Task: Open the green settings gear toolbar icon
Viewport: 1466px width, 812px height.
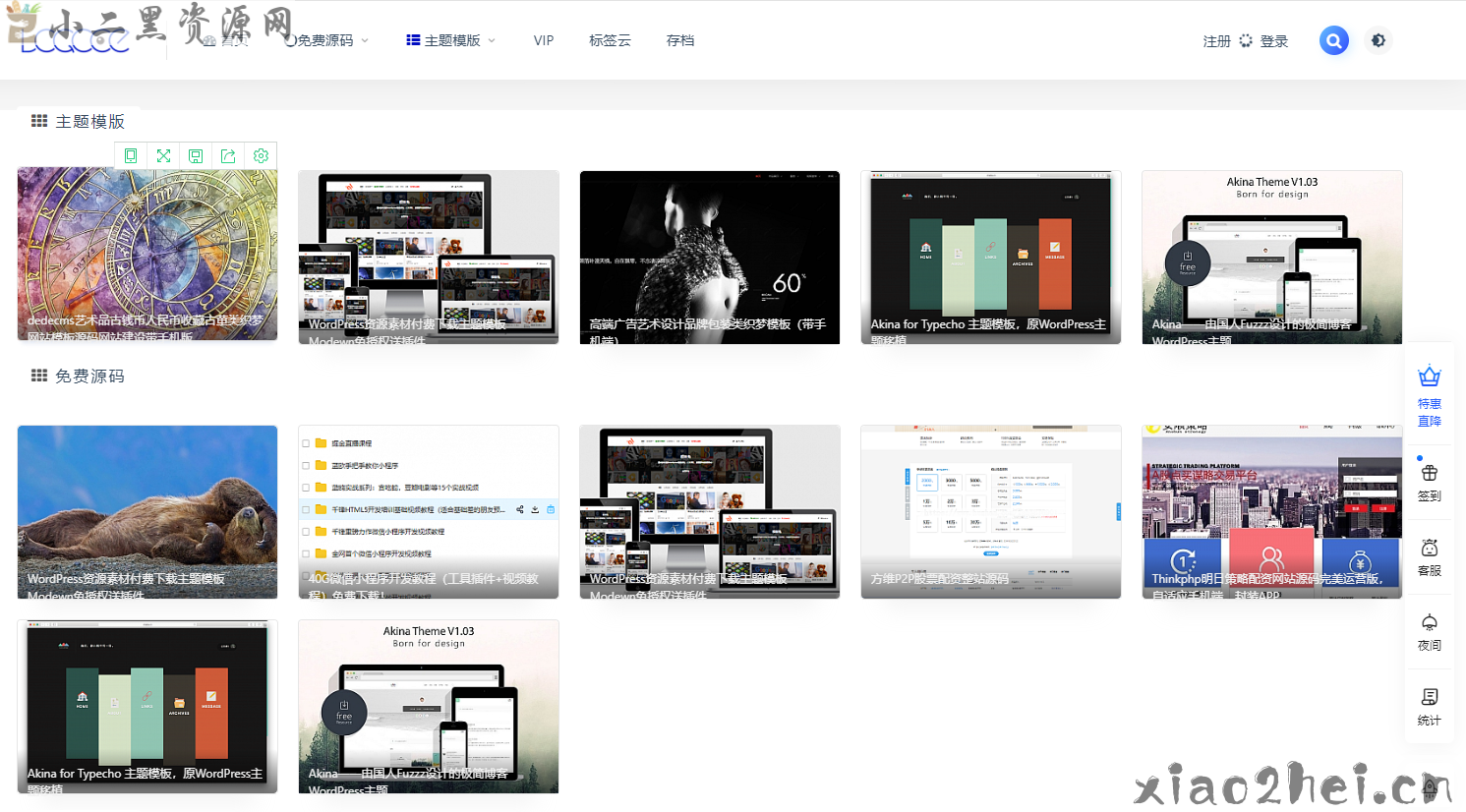Action: pos(261,155)
